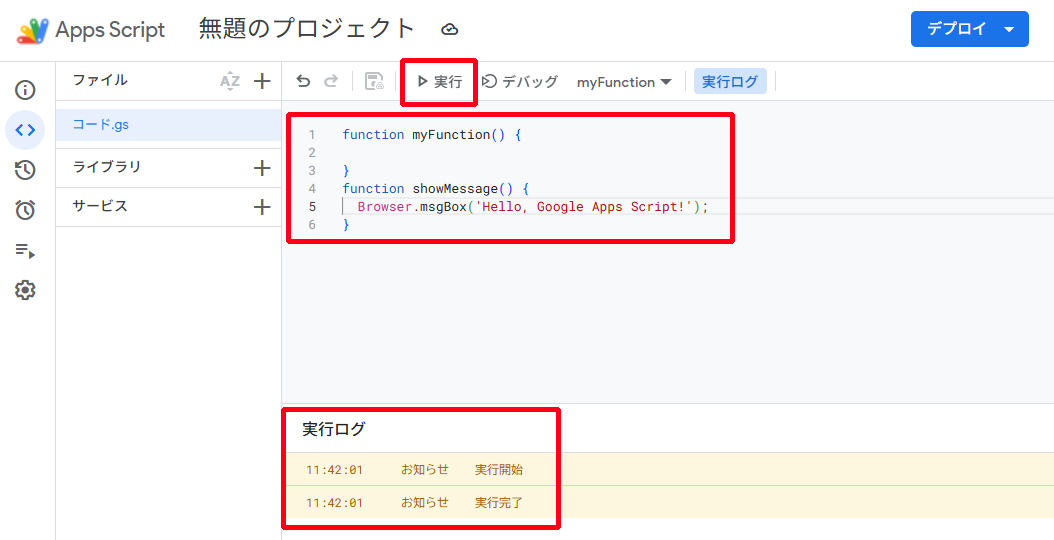Screen dimensions: 1054x540
Task: Select the コード.gs file
Action: [x=168, y=125]
